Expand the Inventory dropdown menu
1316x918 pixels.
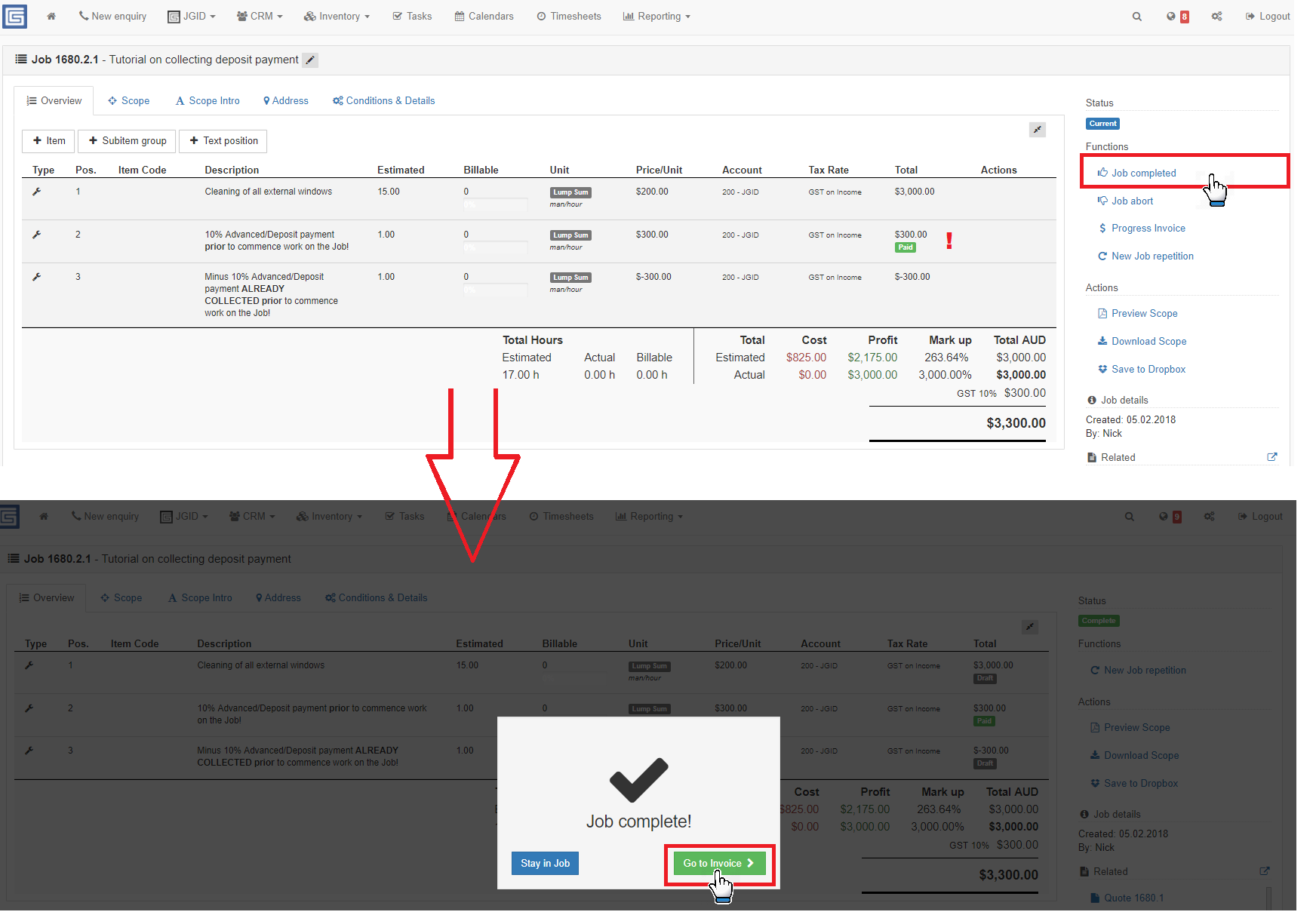coord(337,16)
